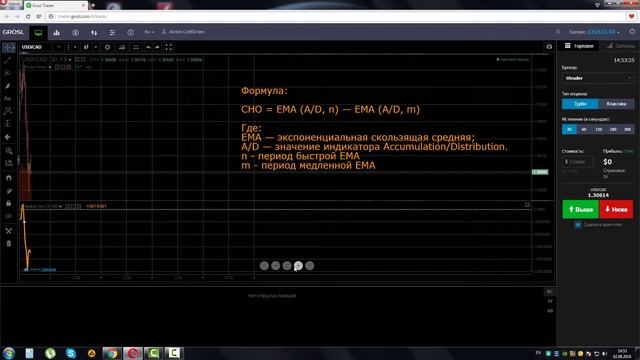Image resolution: width=640 pixels, height=360 pixels.
Task: Select 120 seconds expiration
Action: [598, 129]
